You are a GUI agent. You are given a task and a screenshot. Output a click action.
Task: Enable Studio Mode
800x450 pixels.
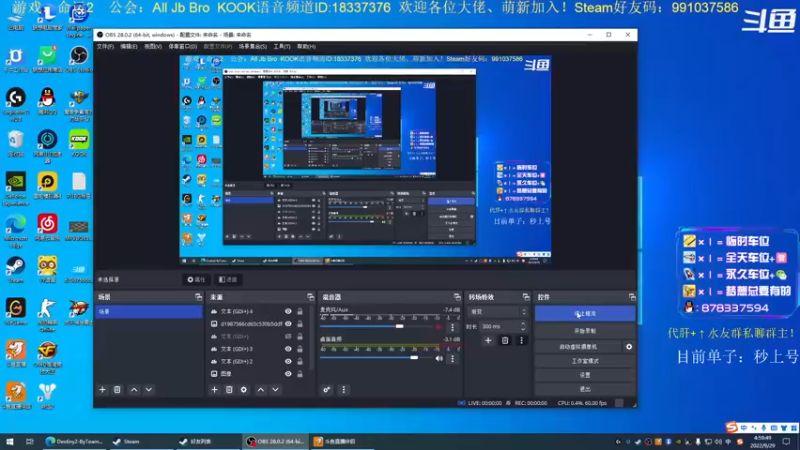[585, 361]
